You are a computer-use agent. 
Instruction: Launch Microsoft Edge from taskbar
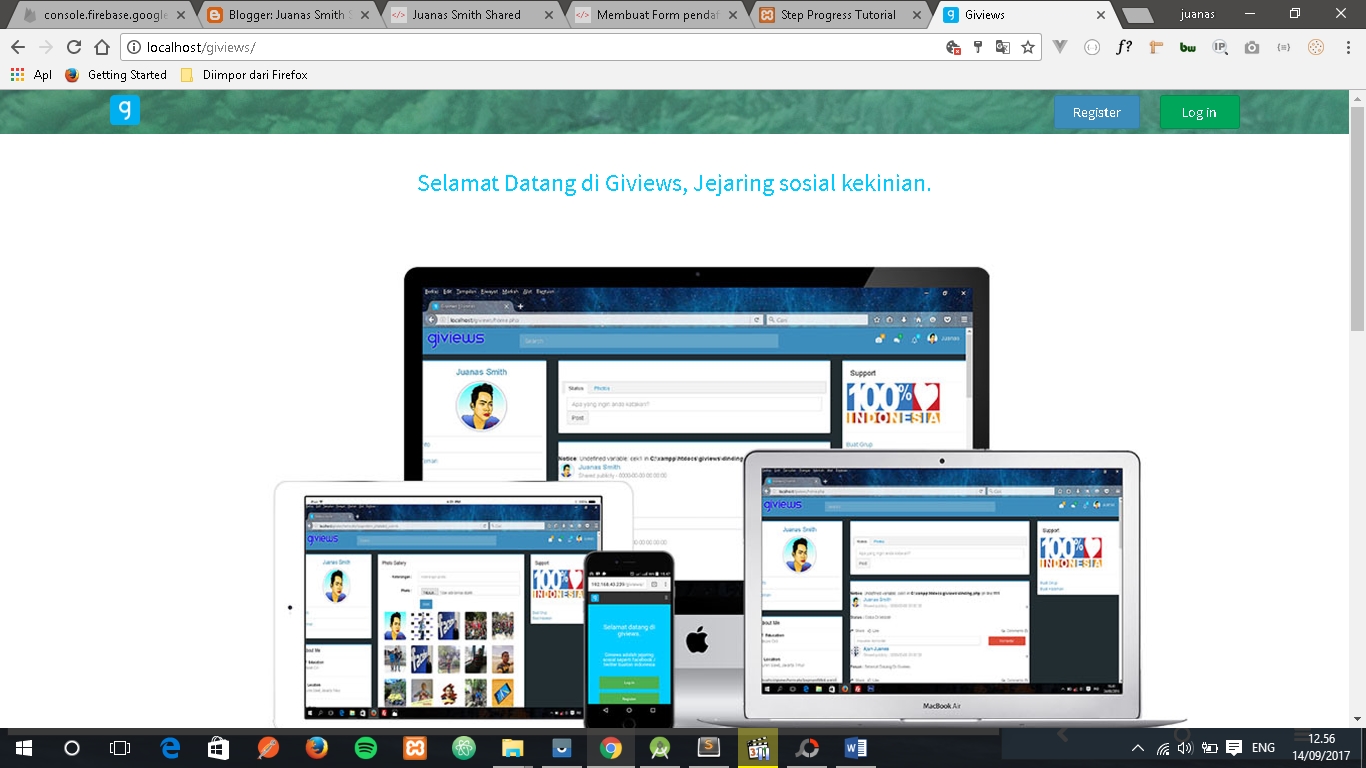pyautogui.click(x=170, y=748)
